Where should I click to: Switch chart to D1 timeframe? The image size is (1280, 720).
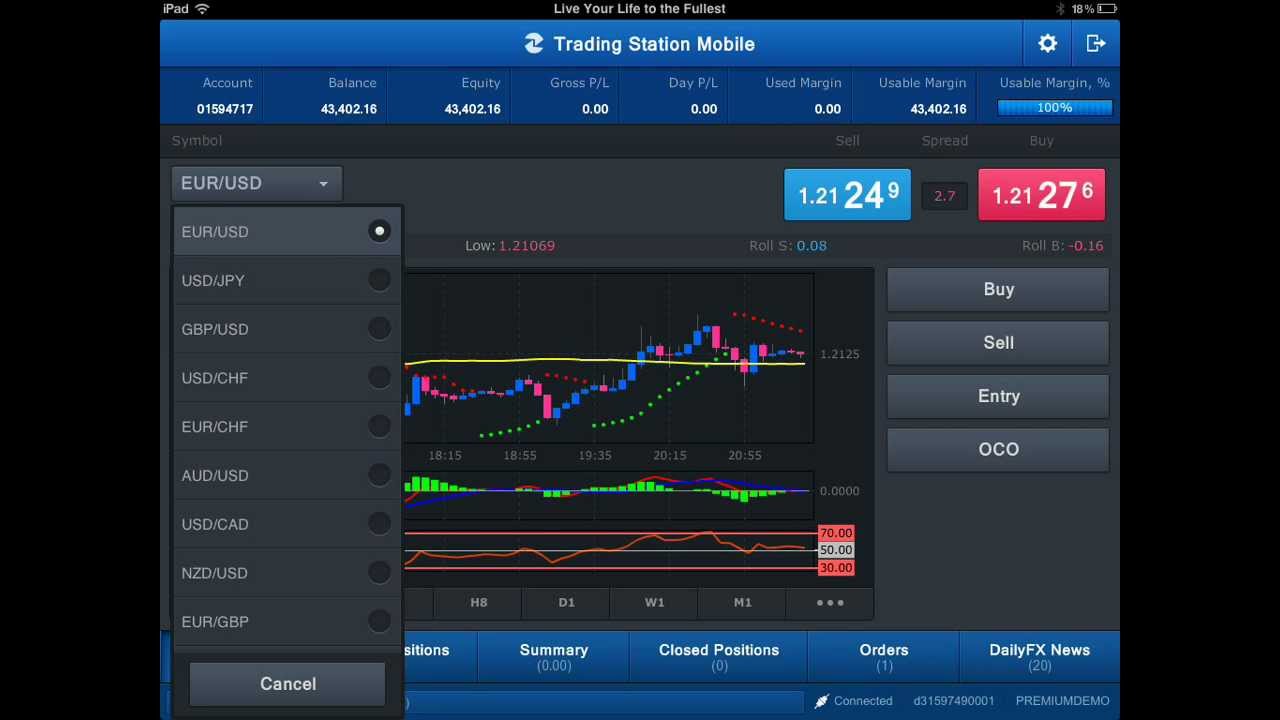[x=566, y=602]
